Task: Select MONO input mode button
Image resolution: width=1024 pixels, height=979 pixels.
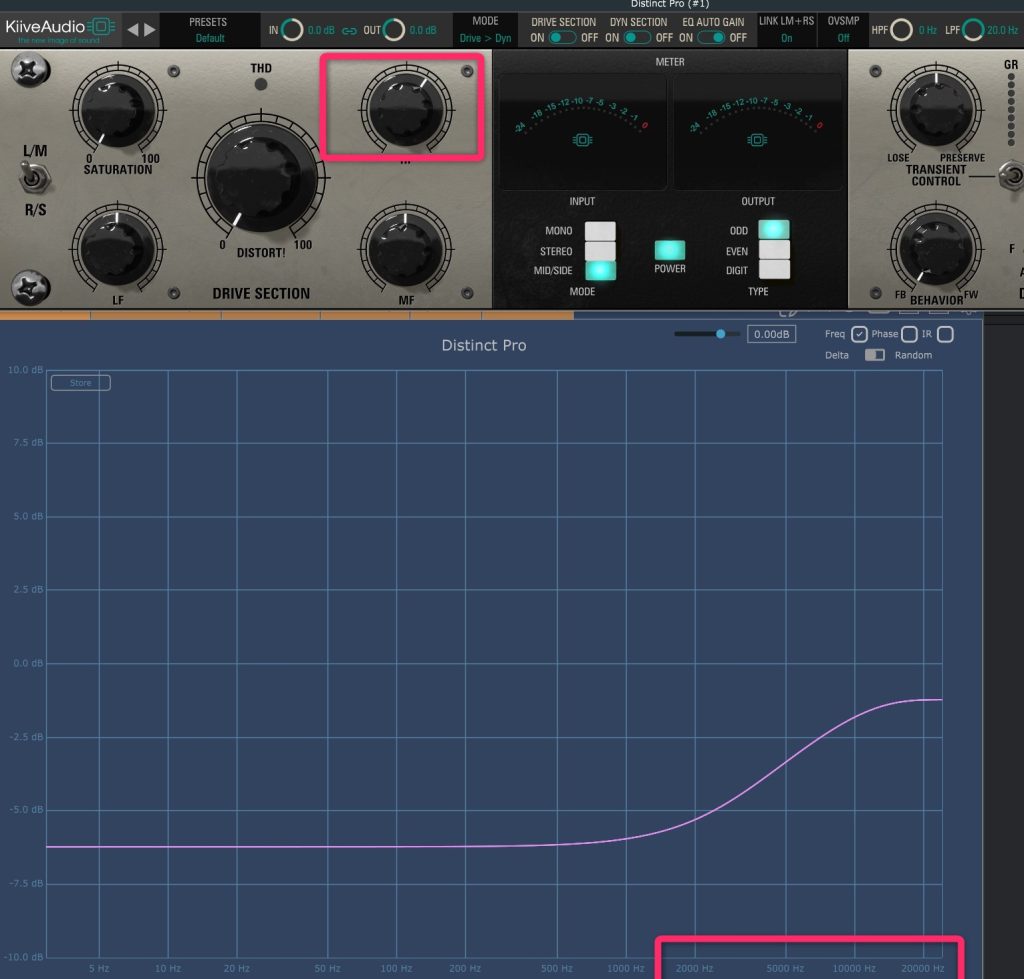Action: click(600, 231)
